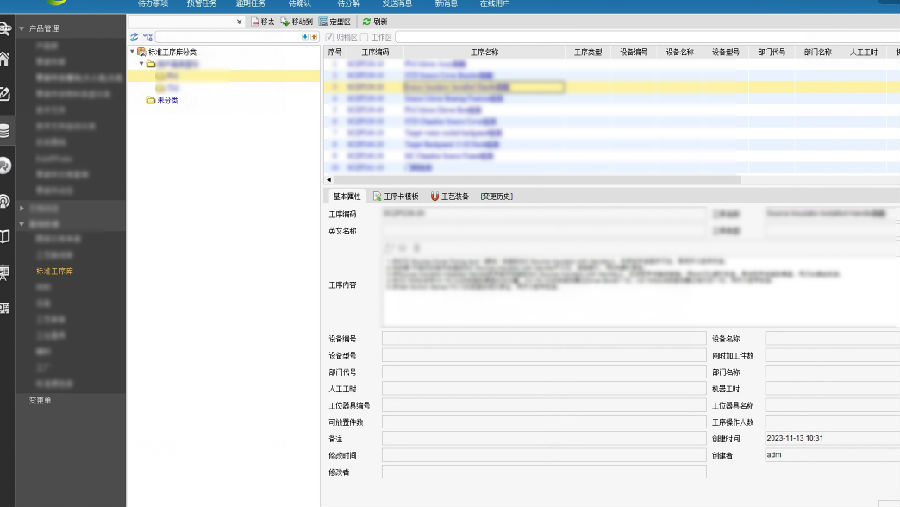Toggle the 归档区 checkbox
Viewport: 900px width, 507px height.
329,37
